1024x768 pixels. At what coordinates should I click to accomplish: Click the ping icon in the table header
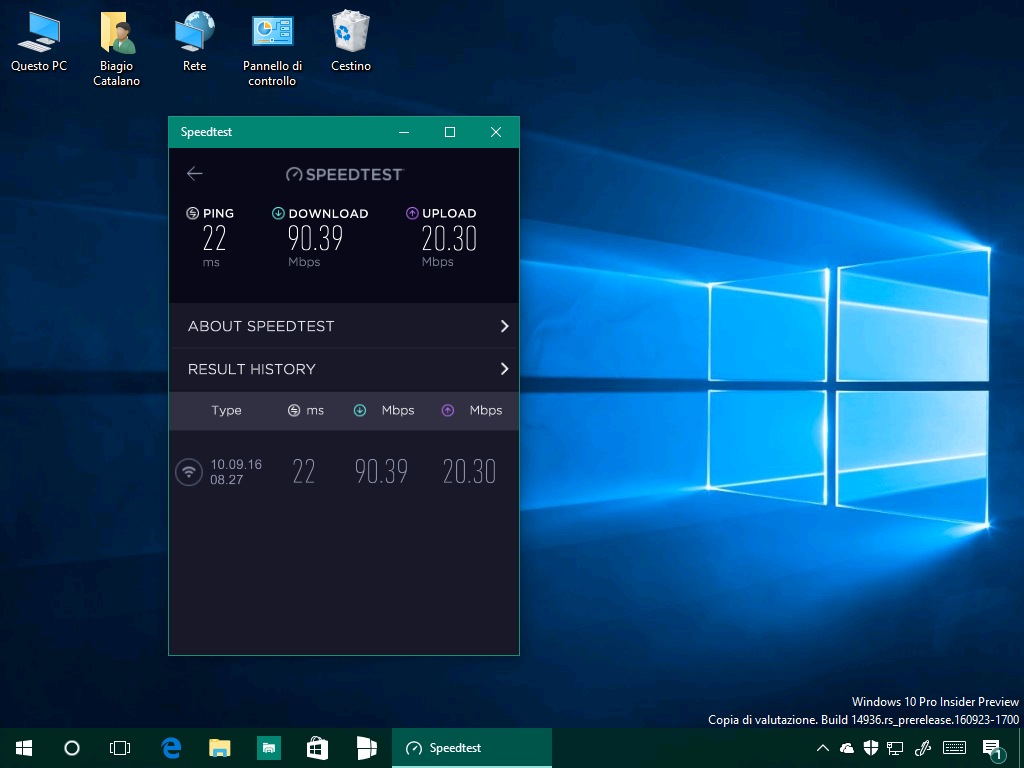[x=294, y=410]
